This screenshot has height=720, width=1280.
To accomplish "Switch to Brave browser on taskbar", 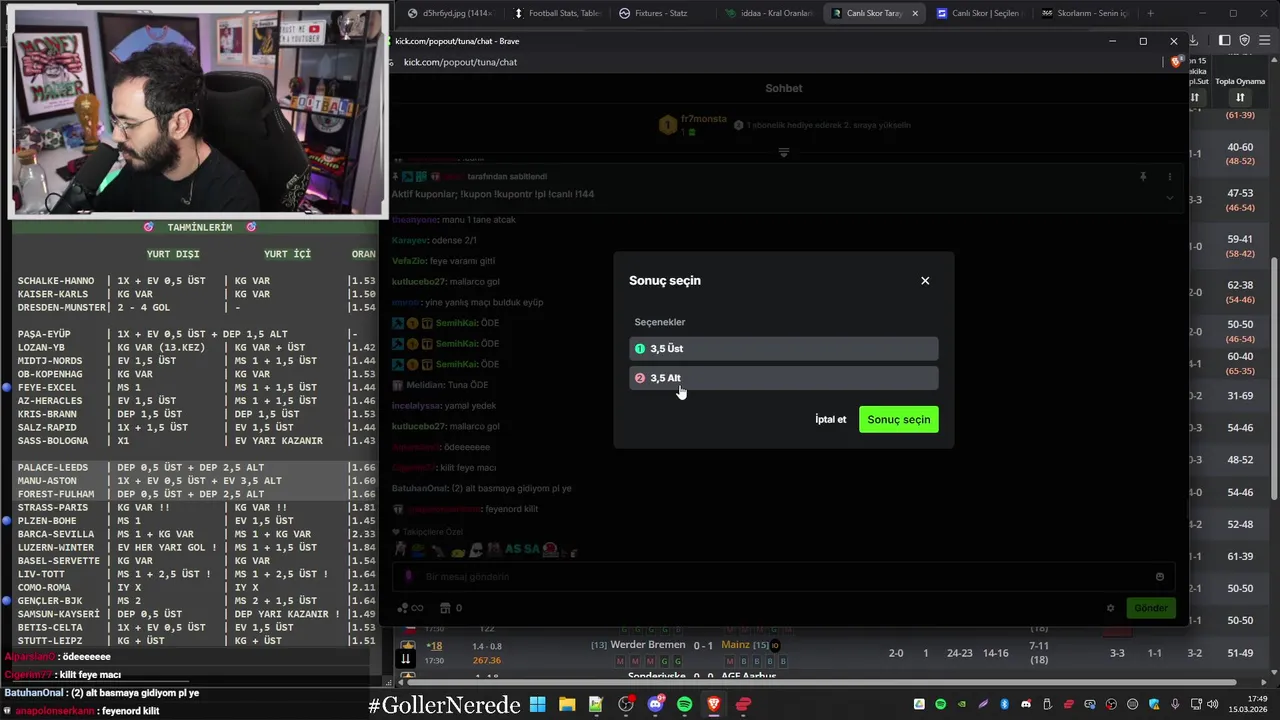I will pyautogui.click(x=714, y=705).
